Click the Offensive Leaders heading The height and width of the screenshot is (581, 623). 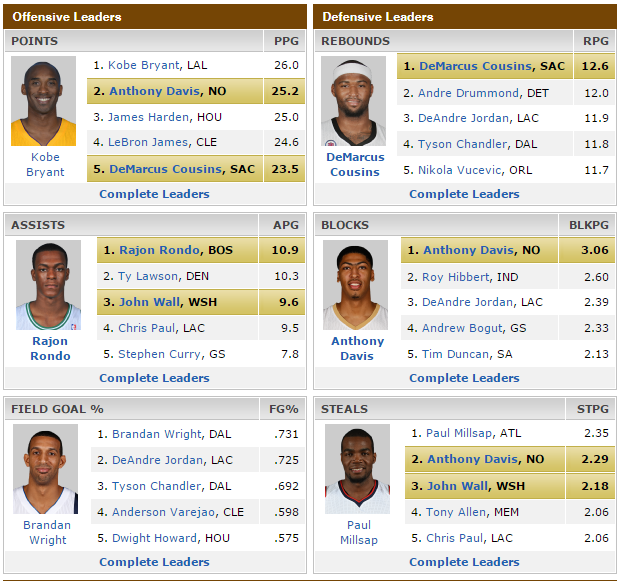(67, 17)
